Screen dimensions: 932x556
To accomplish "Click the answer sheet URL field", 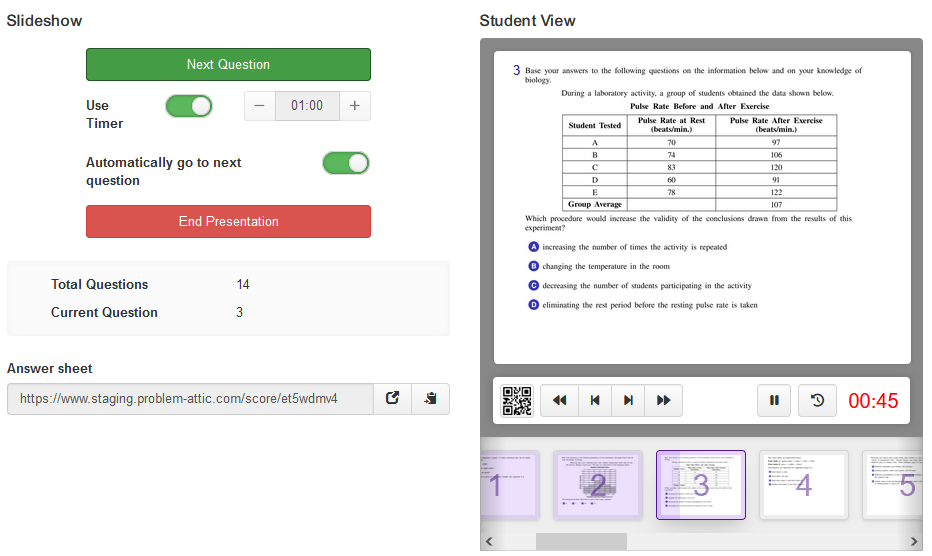I will click(190, 398).
